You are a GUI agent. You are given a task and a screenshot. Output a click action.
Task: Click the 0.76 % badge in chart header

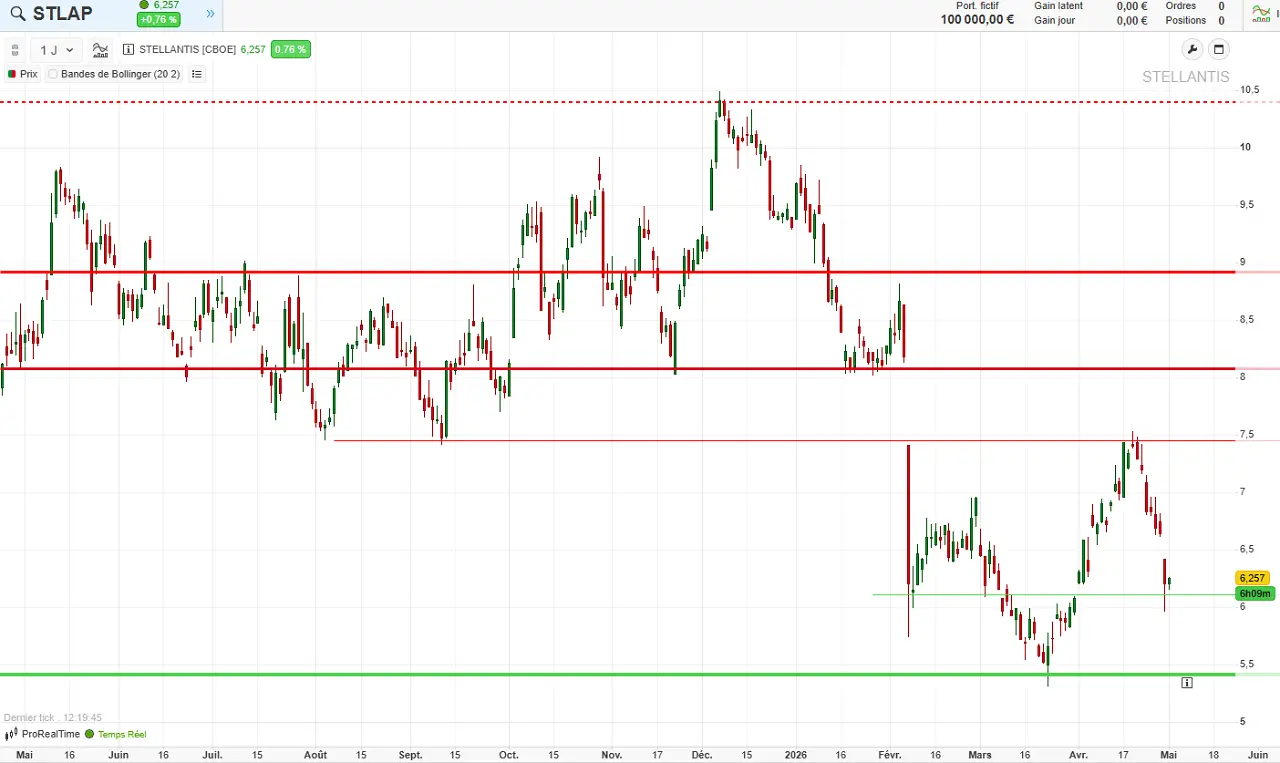(x=290, y=49)
